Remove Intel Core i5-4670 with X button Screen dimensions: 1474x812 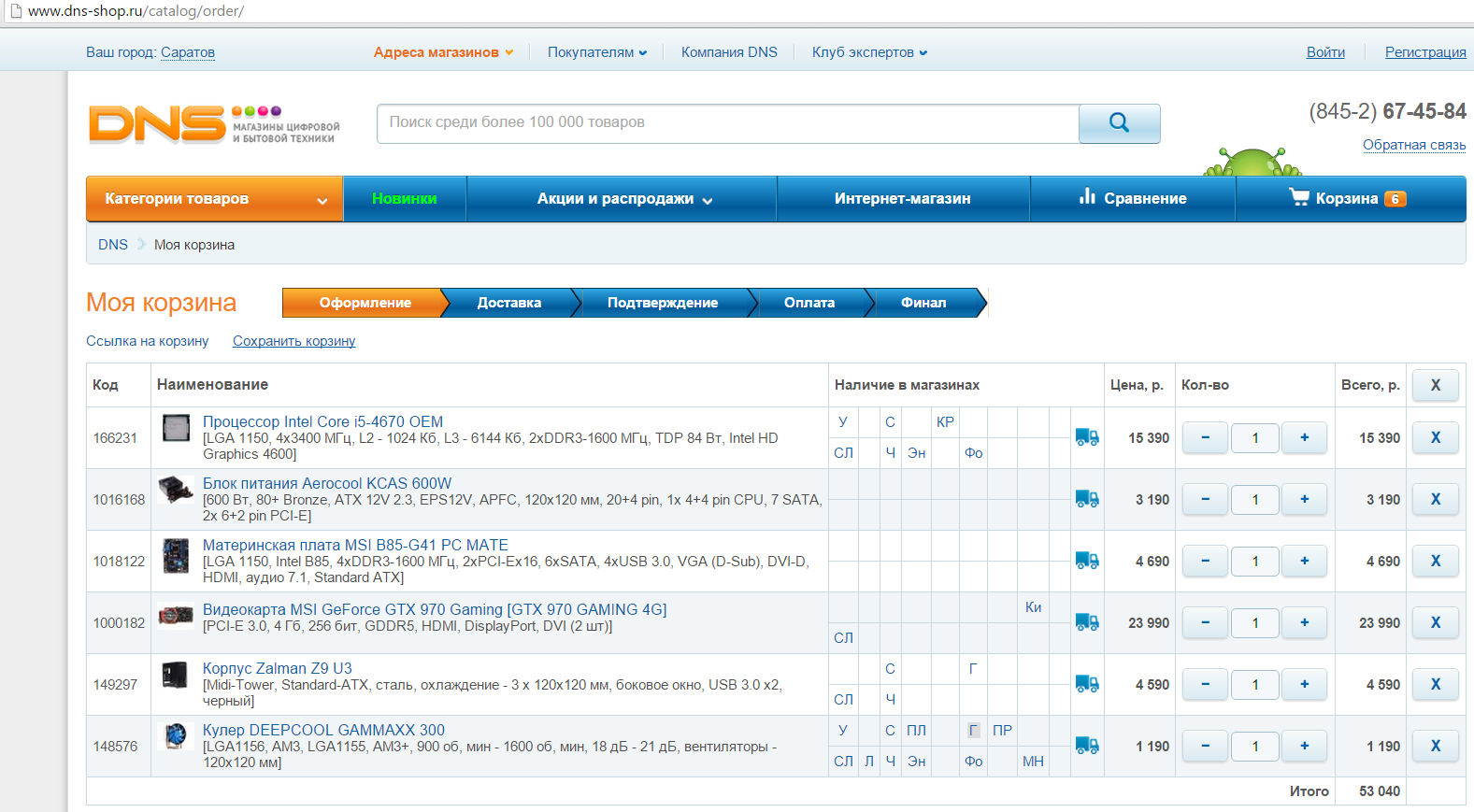coord(1436,437)
